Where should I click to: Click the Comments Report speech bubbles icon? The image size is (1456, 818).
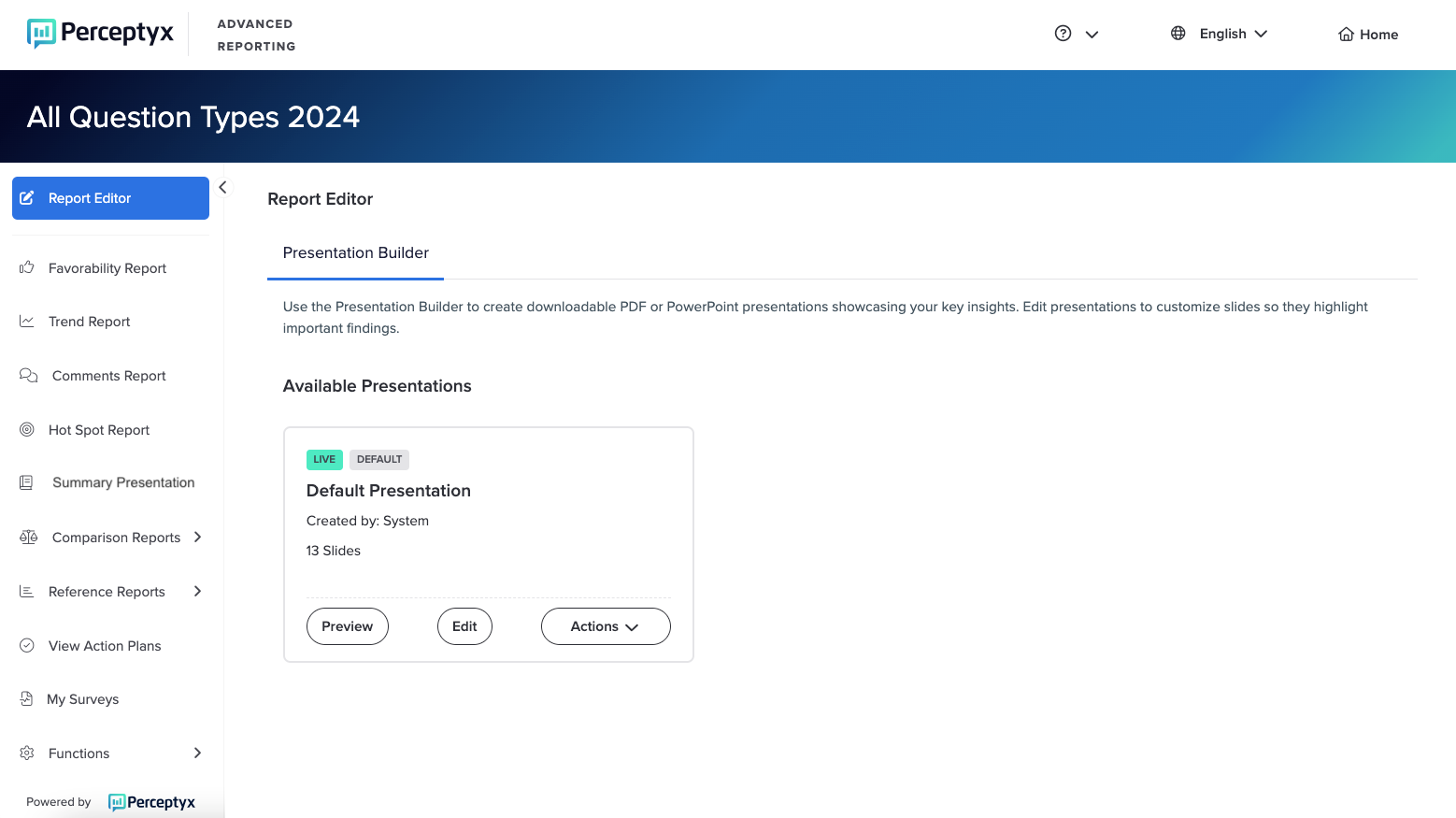click(29, 375)
